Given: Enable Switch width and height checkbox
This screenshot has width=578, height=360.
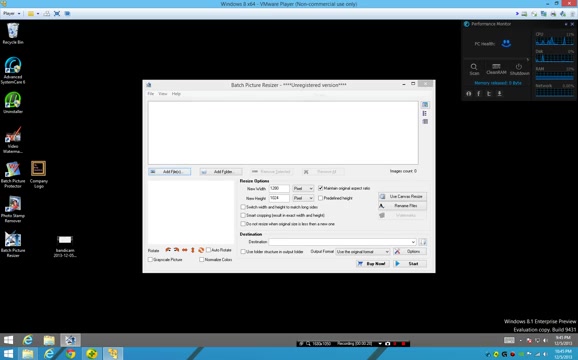Looking at the screenshot, I should 243,207.
